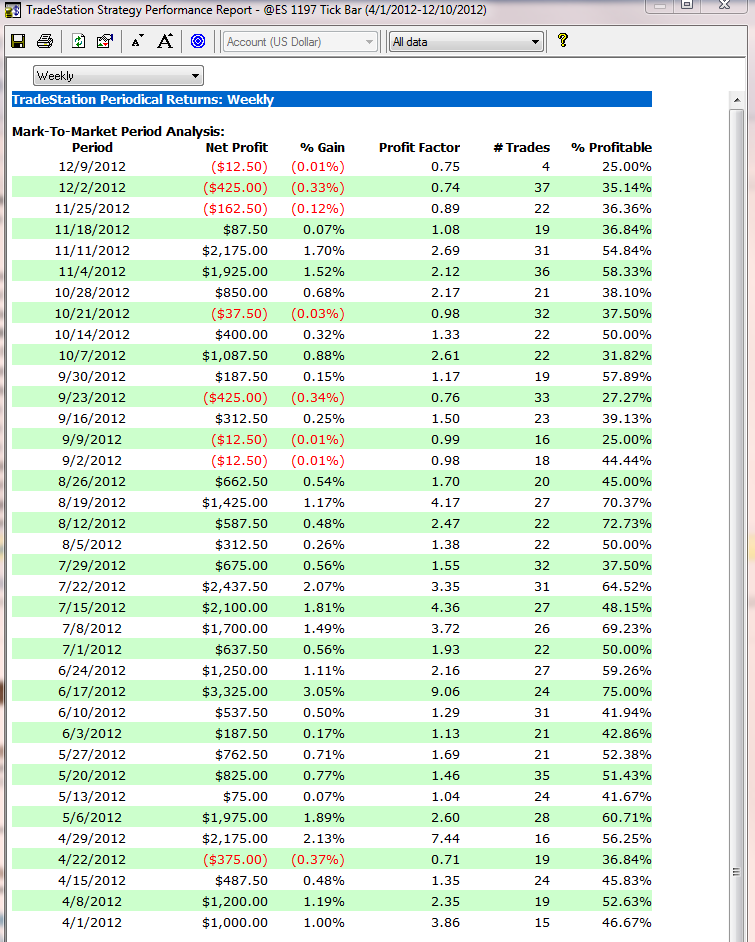Click the $537.50 net profit value
The width and height of the screenshot is (755, 942).
click(241, 714)
